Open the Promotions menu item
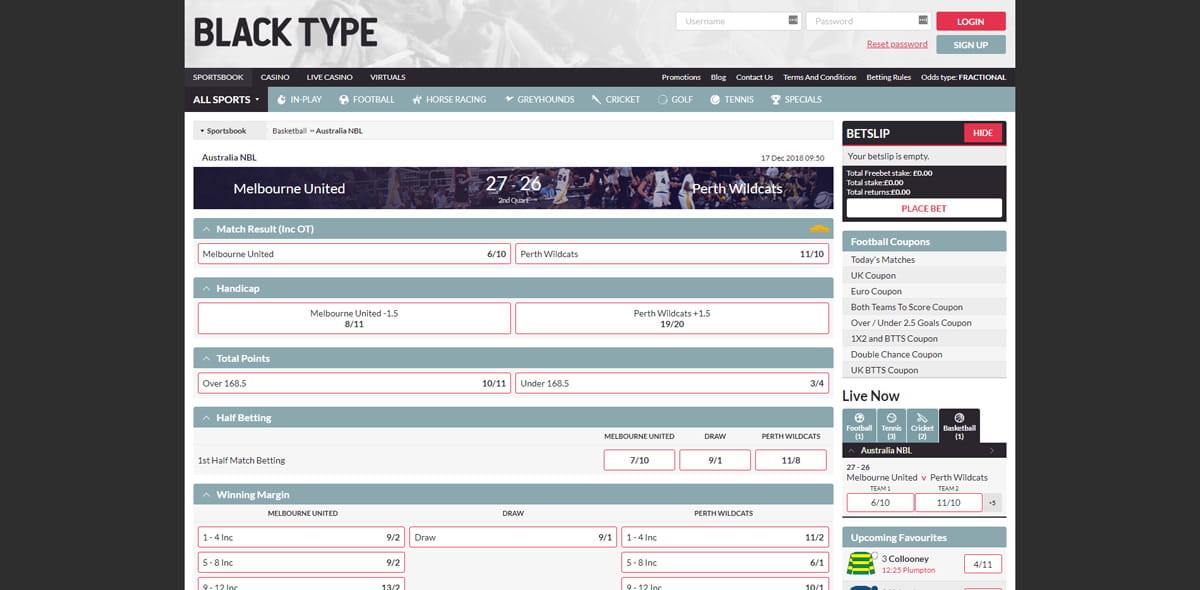 point(681,77)
